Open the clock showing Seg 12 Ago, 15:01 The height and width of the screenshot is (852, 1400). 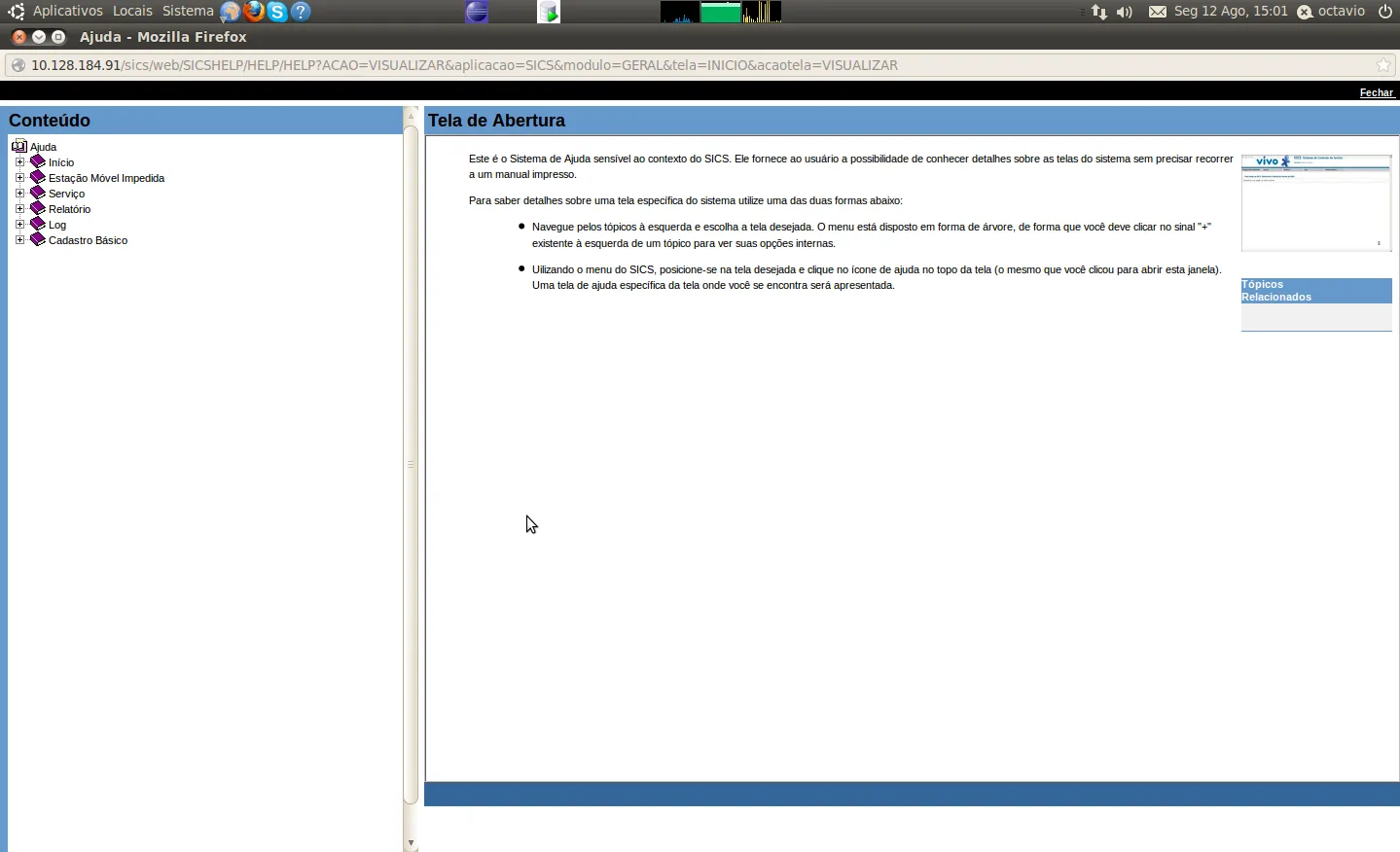(1231, 12)
